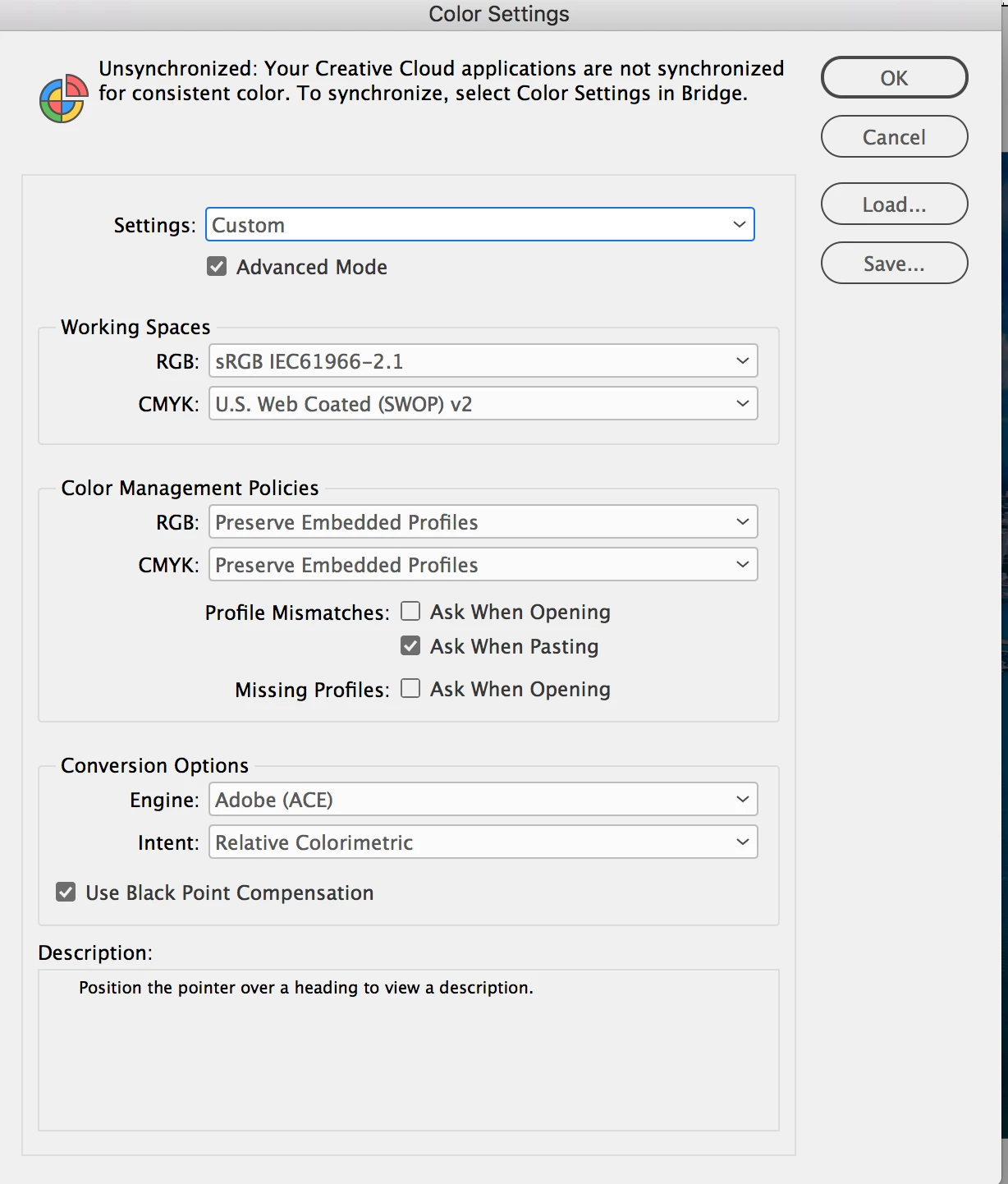The image size is (1008, 1184).
Task: Click the Profile Mismatches label
Action: point(297,613)
